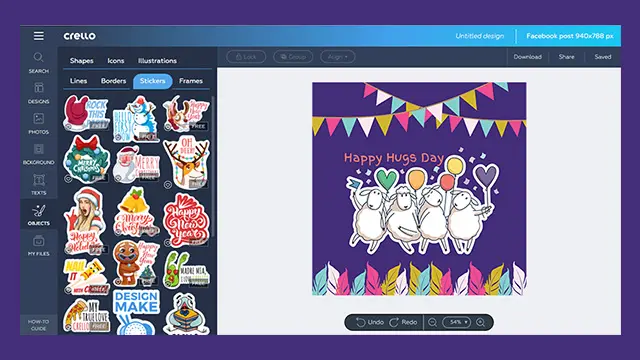Add the golden bells Merry Christmas sticker
This screenshot has width=640, height=360.
click(136, 212)
